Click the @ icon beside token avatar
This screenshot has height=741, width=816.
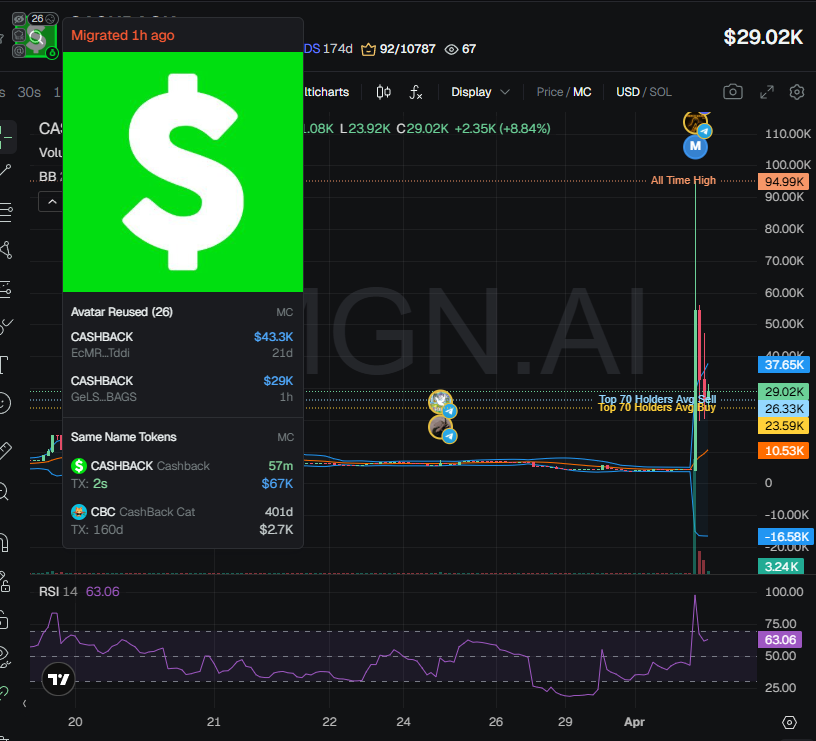tap(19, 50)
